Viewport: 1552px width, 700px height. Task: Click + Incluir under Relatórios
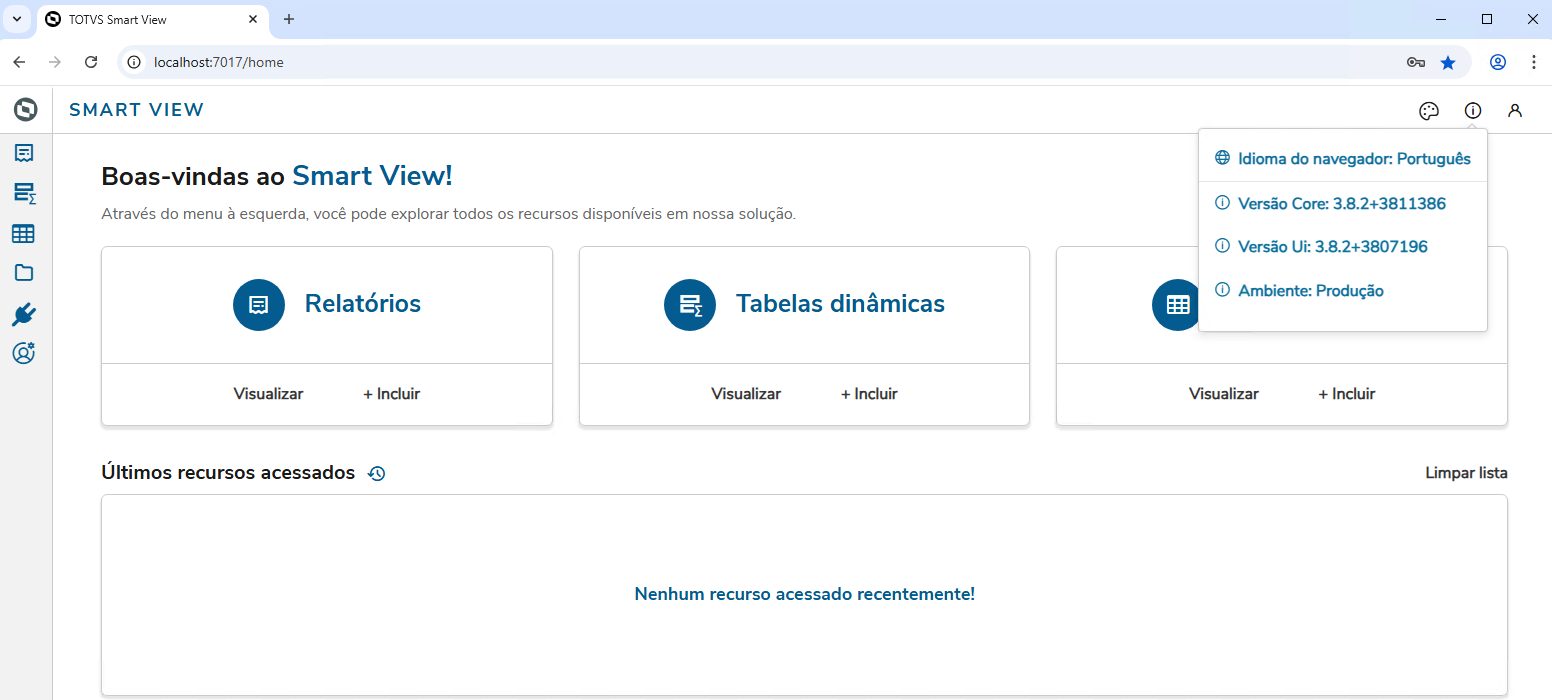(x=391, y=394)
